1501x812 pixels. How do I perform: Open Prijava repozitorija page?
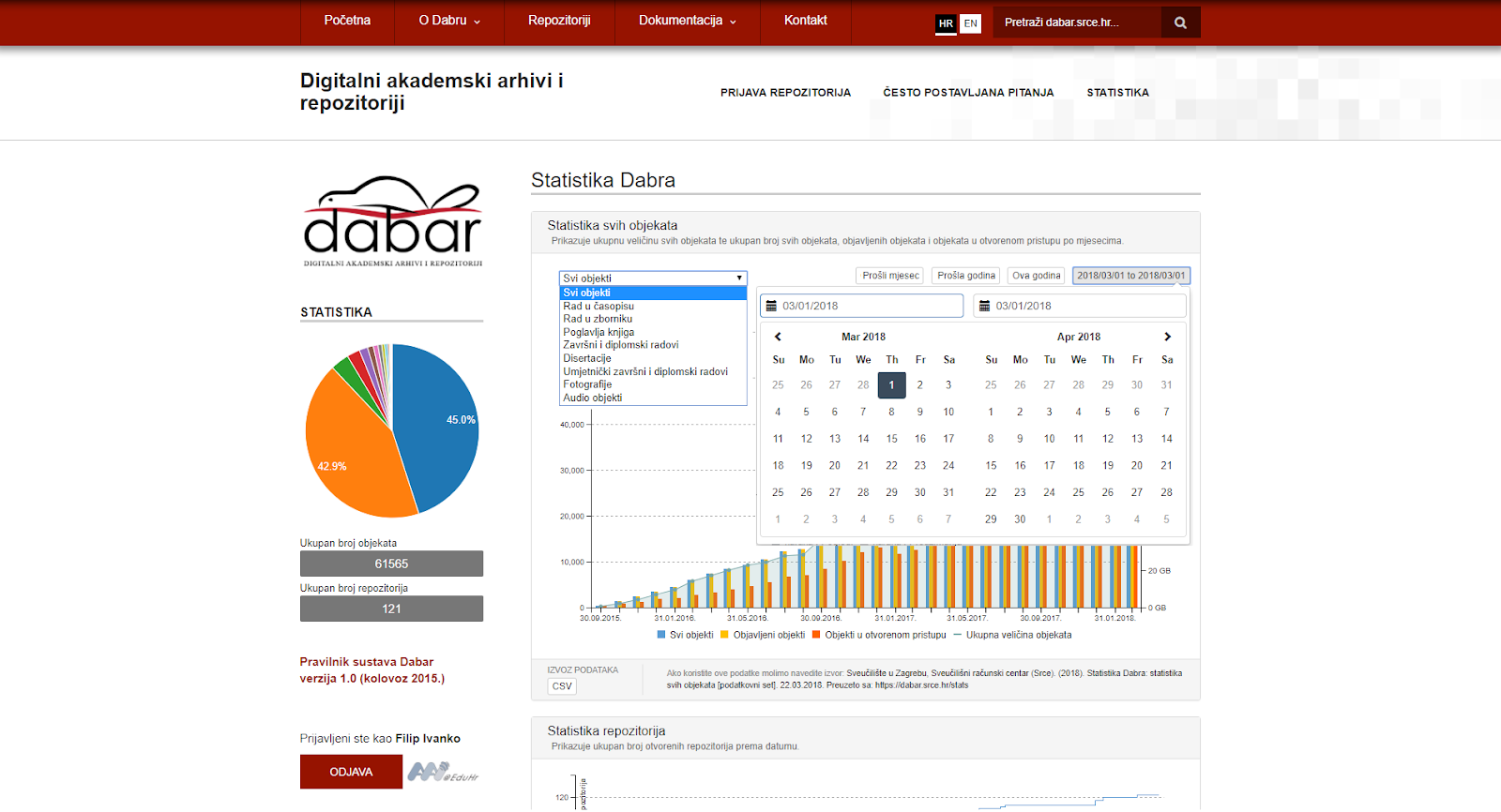785,93
